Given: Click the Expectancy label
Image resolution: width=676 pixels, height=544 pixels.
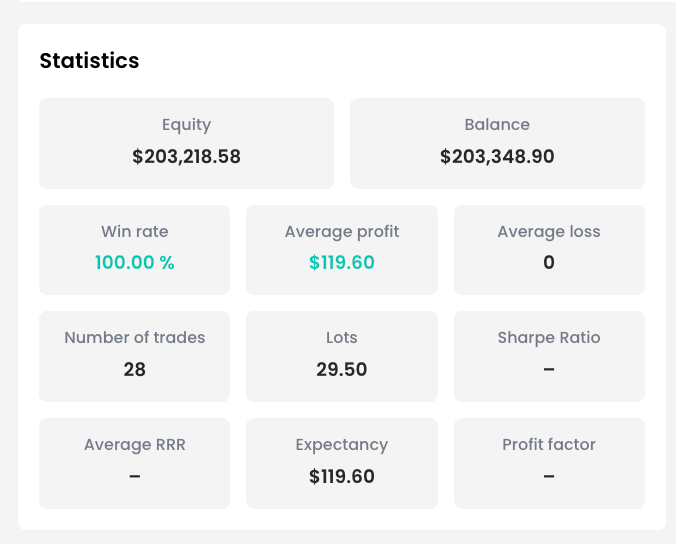Looking at the screenshot, I should [x=342, y=445].
